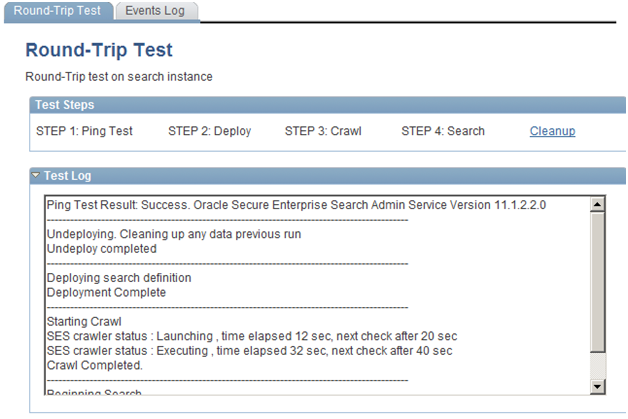This screenshot has height=419, width=628.
Task: Select STEP 2: Deploy
Action: (x=209, y=131)
